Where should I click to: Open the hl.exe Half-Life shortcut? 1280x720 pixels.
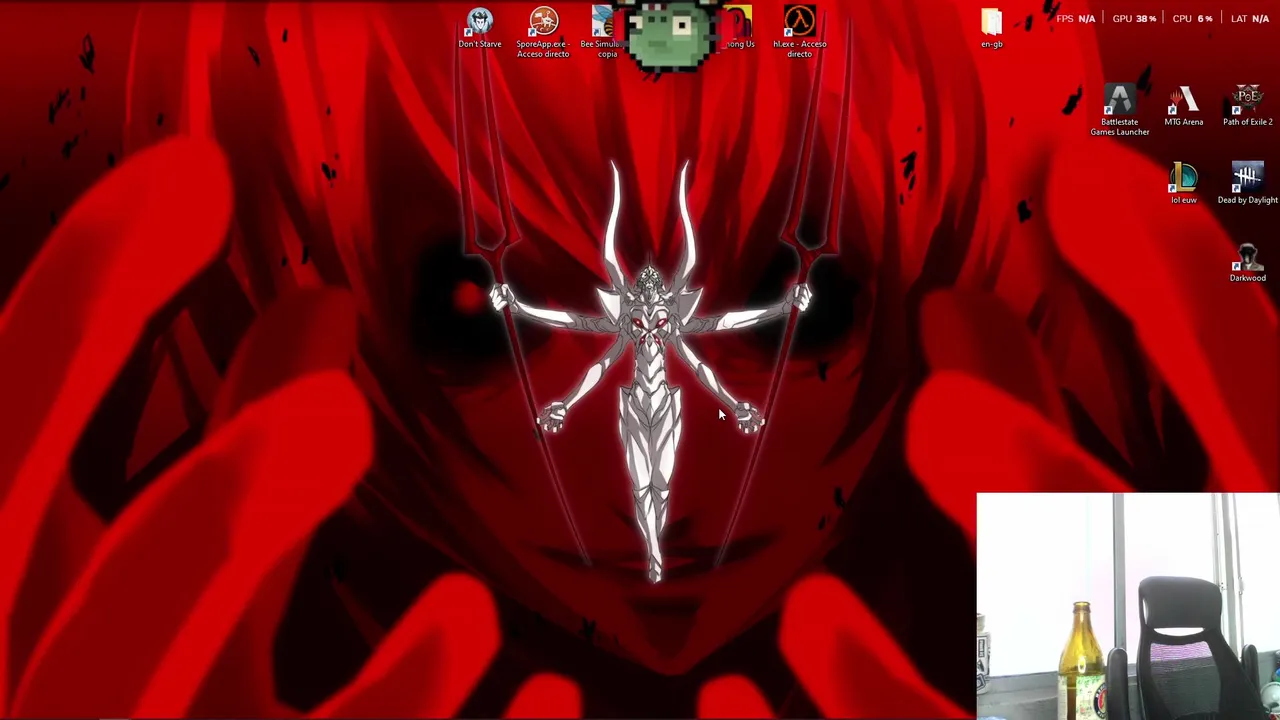[x=800, y=32]
